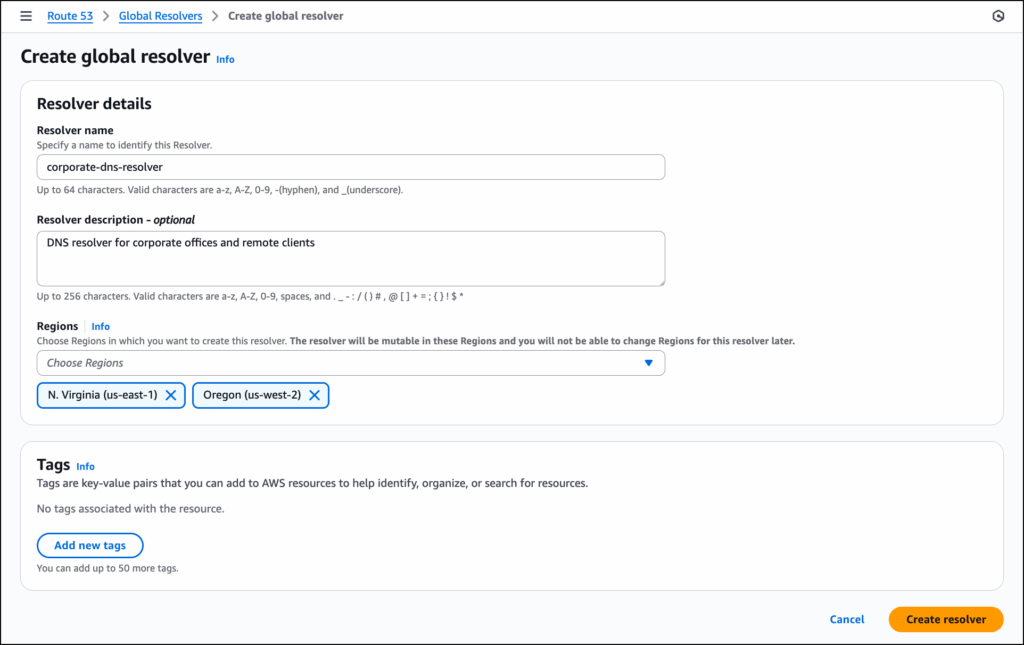Click the corporate-dns-resolver name field
The image size is (1024, 645).
pos(350,167)
